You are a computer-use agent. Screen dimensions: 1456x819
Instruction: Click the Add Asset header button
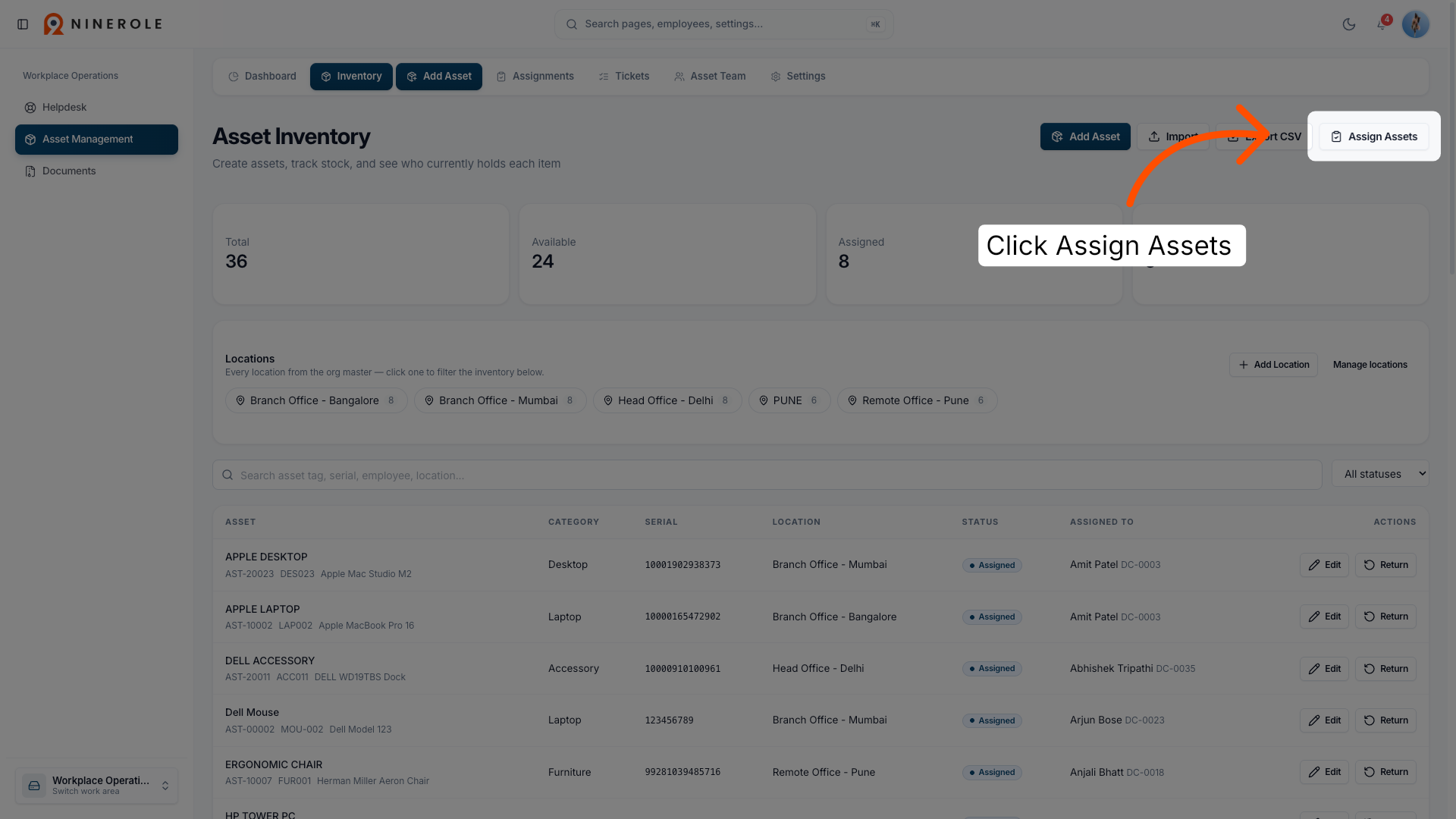click(x=1085, y=136)
